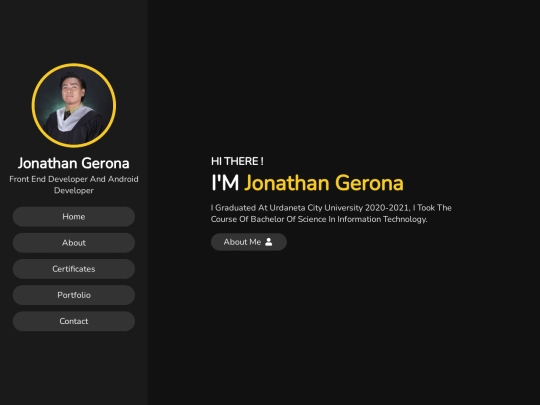Viewport: 540px width, 405px height.
Task: Click the Urdaneta City University text
Action: coord(316,208)
